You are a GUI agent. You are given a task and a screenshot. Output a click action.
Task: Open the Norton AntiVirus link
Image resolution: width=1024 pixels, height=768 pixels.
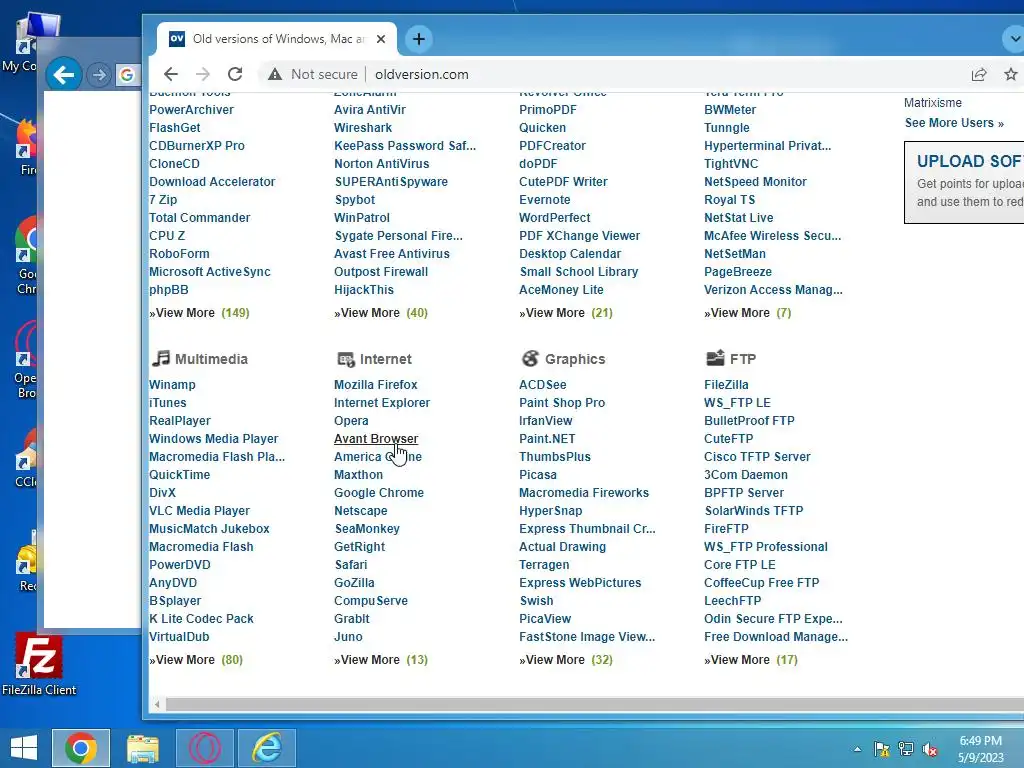(381, 164)
